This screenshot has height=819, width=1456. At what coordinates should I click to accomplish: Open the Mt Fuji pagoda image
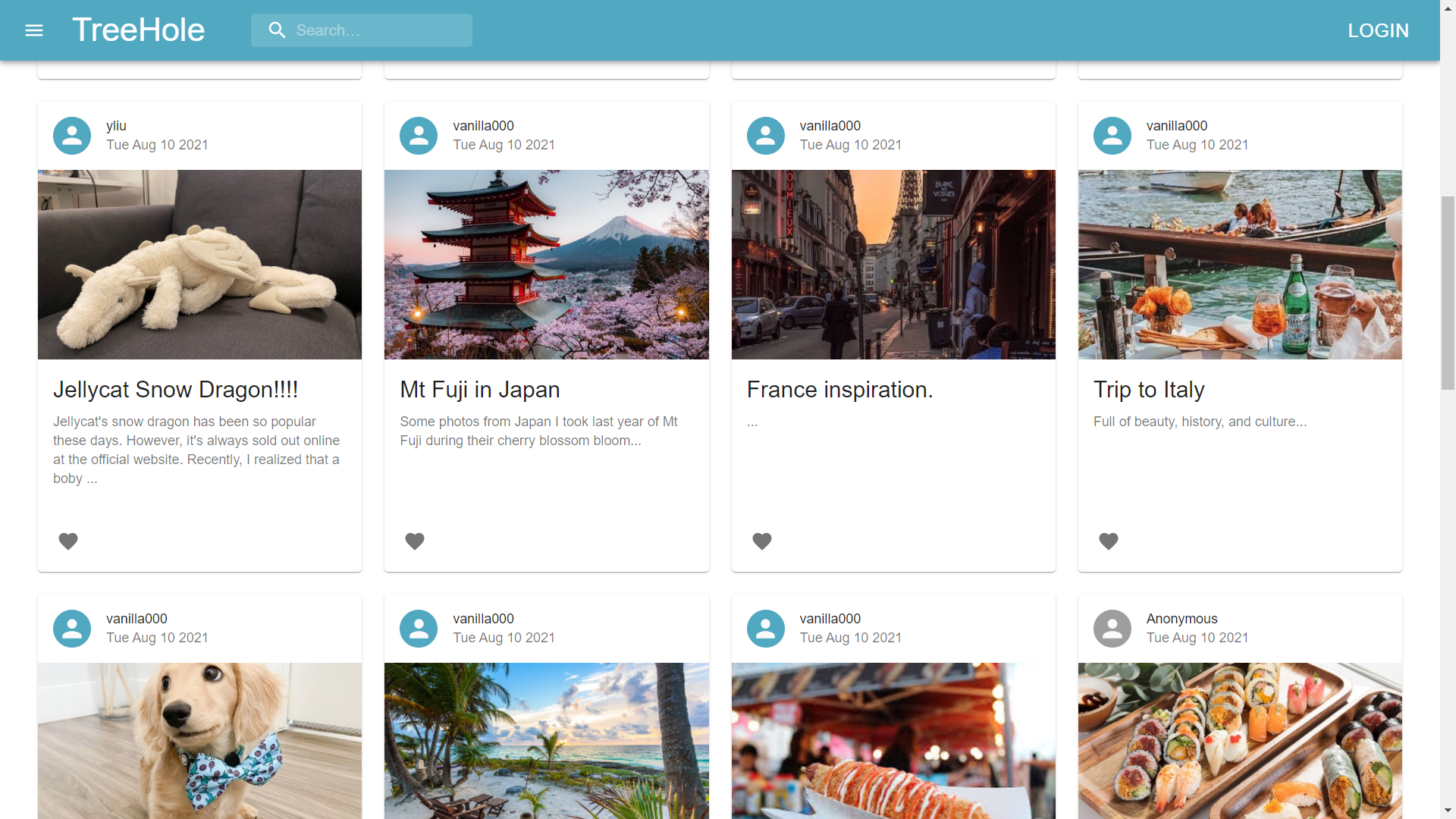(546, 265)
